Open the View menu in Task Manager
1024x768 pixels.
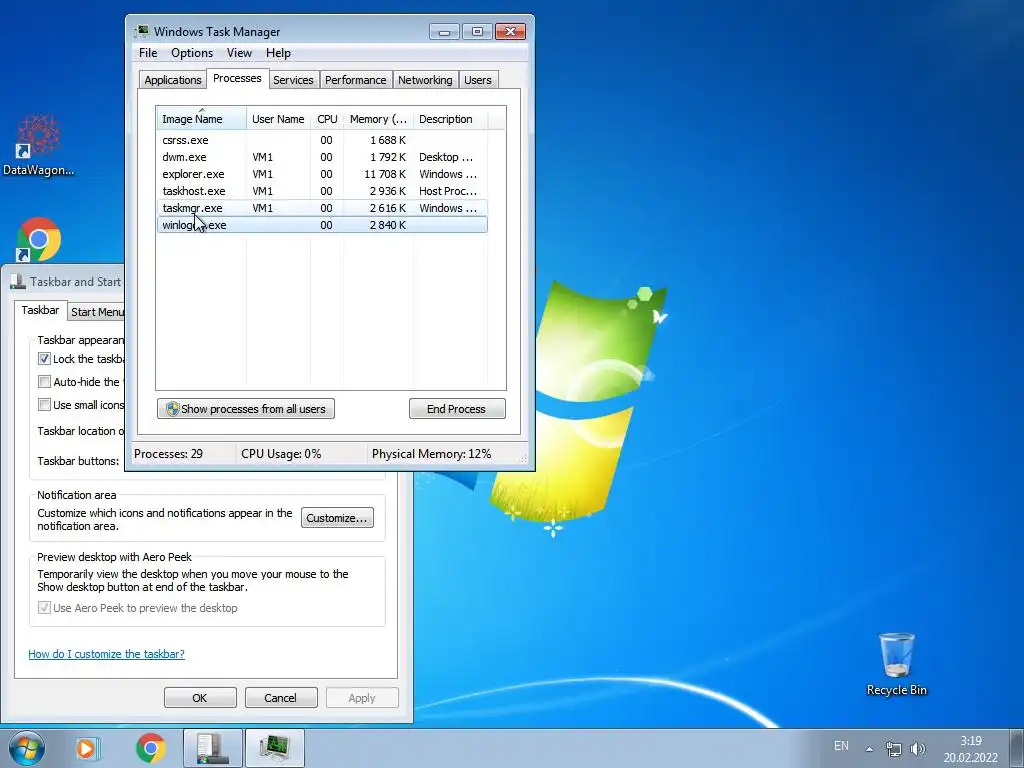tap(239, 53)
